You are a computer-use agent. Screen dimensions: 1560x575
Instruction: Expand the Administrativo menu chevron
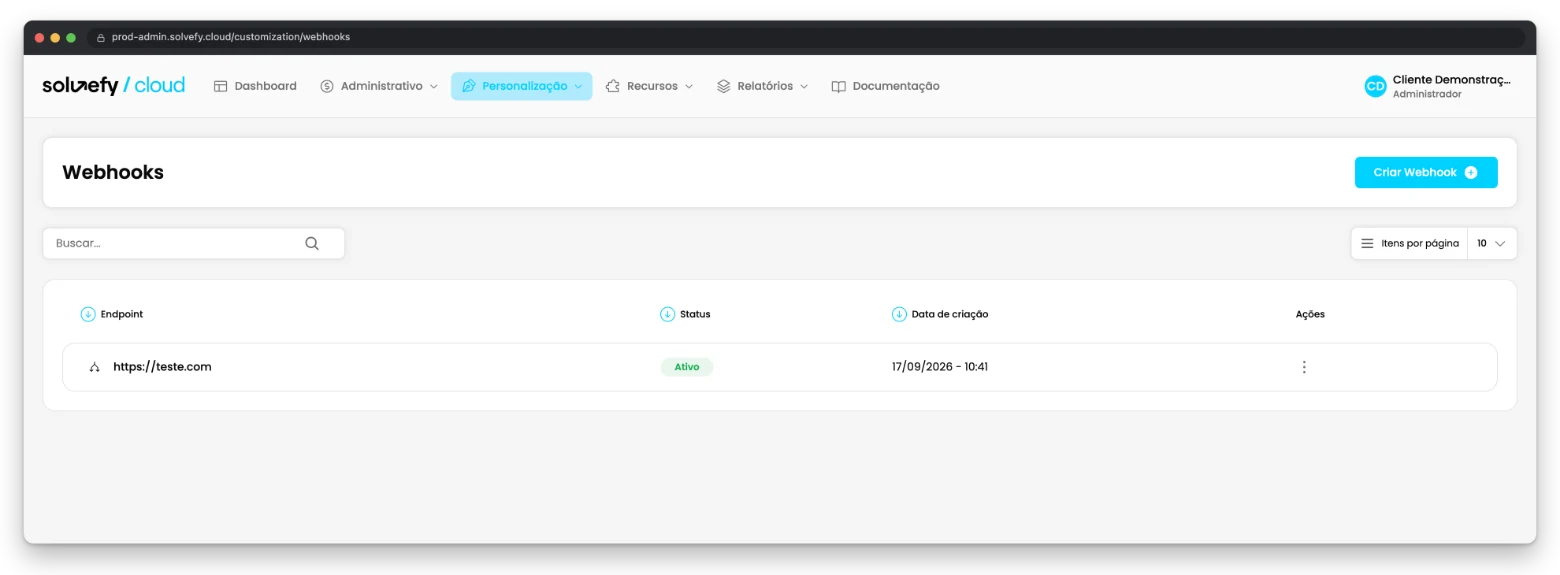[x=434, y=86]
